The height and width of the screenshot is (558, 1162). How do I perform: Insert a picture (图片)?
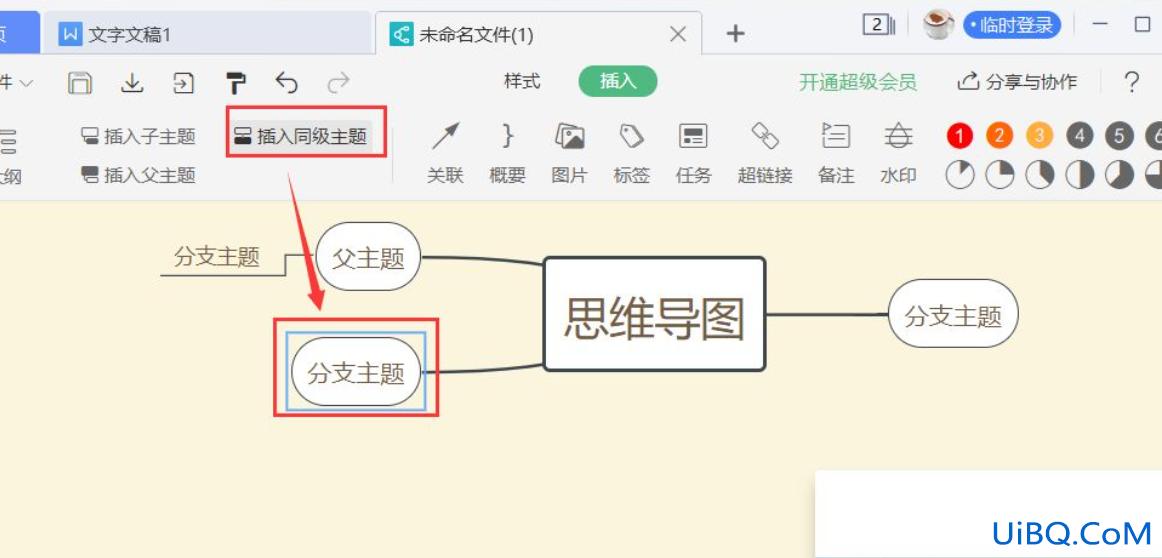(569, 153)
